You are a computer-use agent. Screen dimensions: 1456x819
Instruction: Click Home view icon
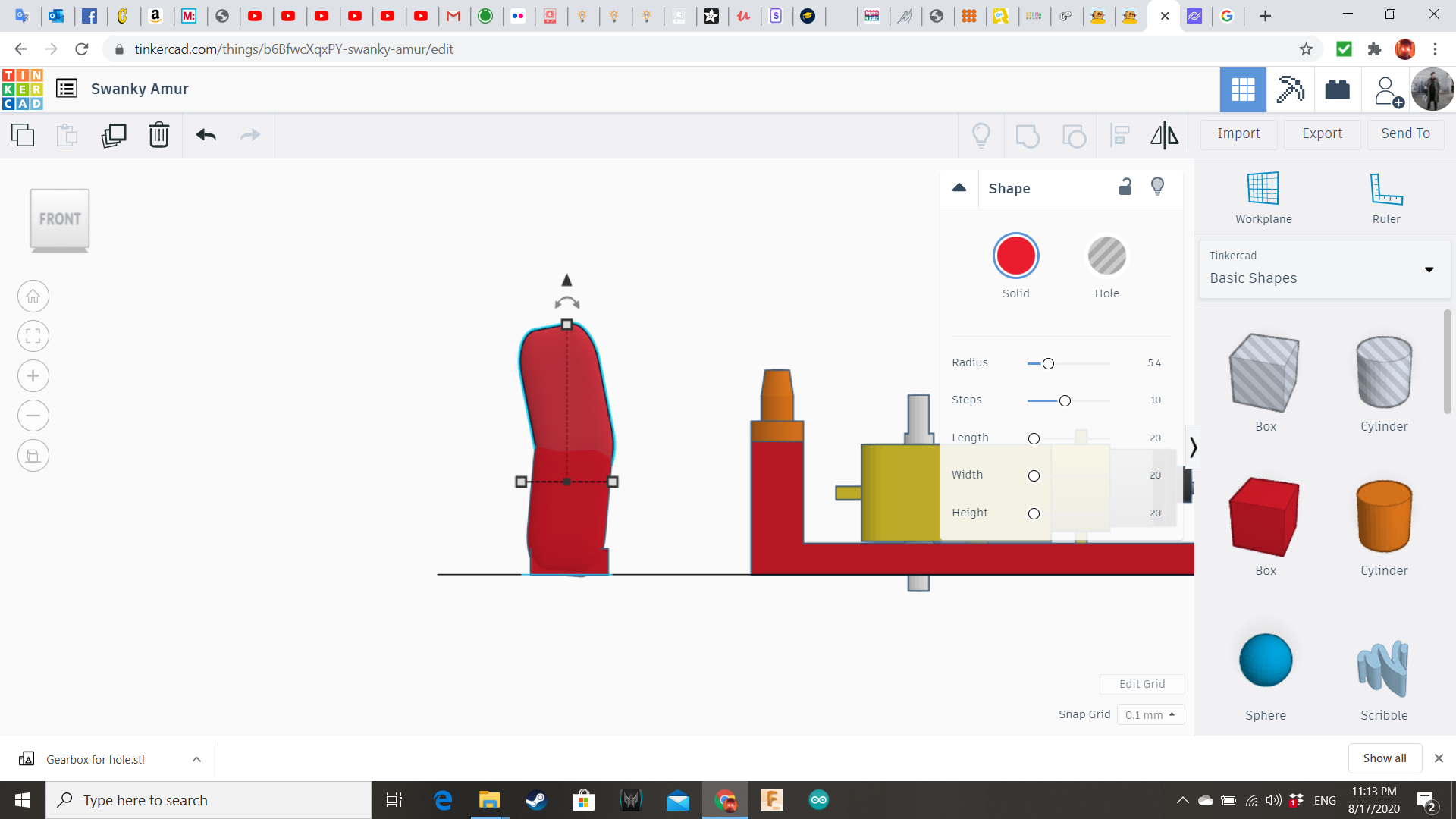coord(33,297)
